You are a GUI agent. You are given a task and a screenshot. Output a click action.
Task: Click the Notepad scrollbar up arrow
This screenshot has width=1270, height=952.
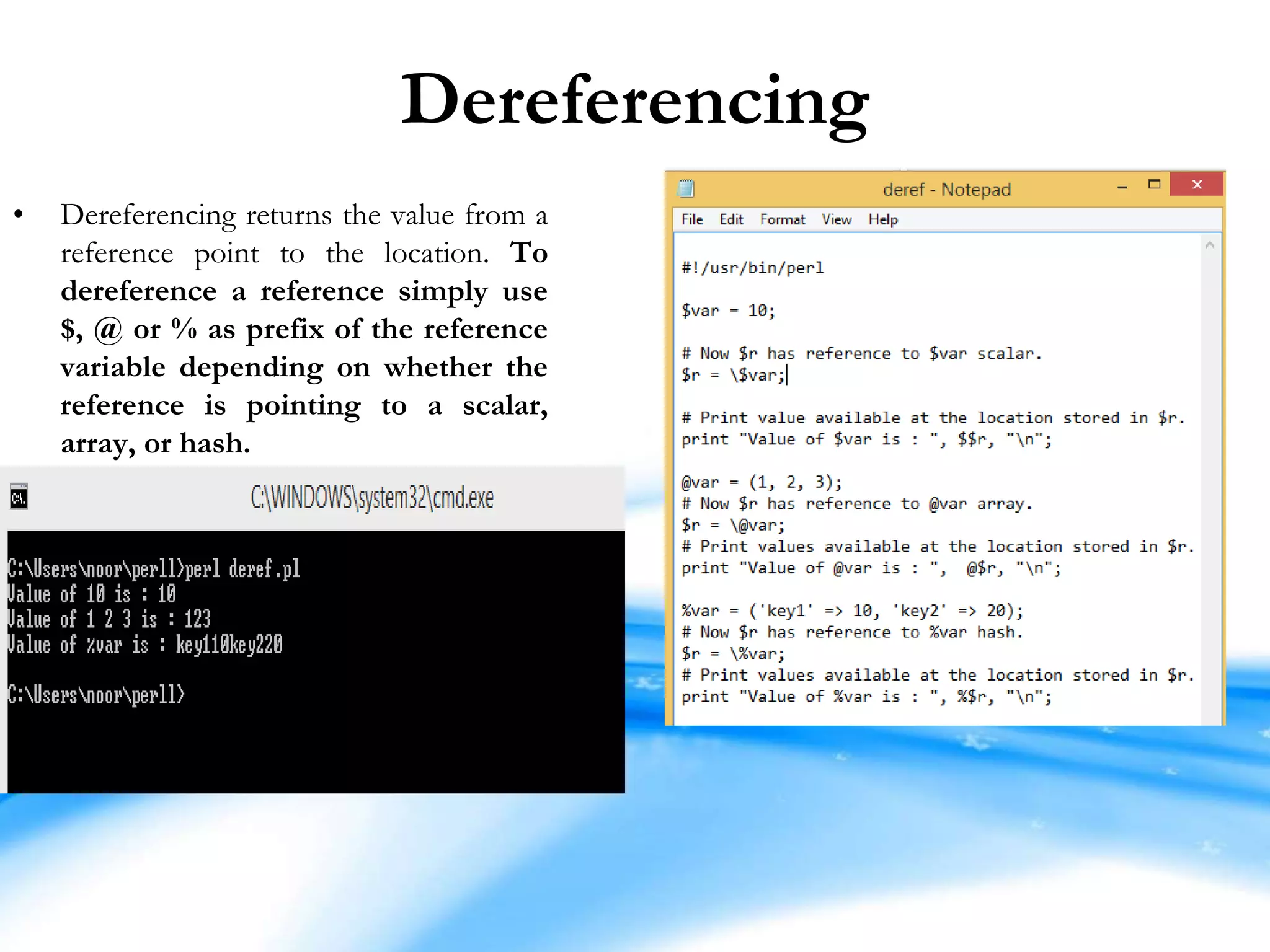tap(1210, 245)
